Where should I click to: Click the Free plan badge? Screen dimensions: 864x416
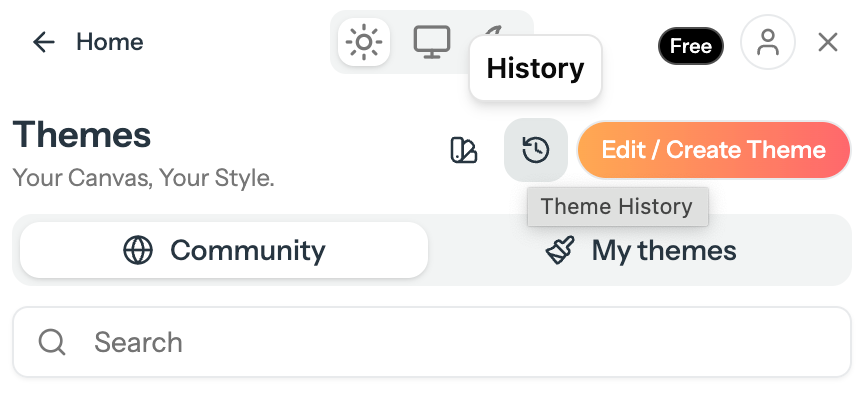click(691, 46)
